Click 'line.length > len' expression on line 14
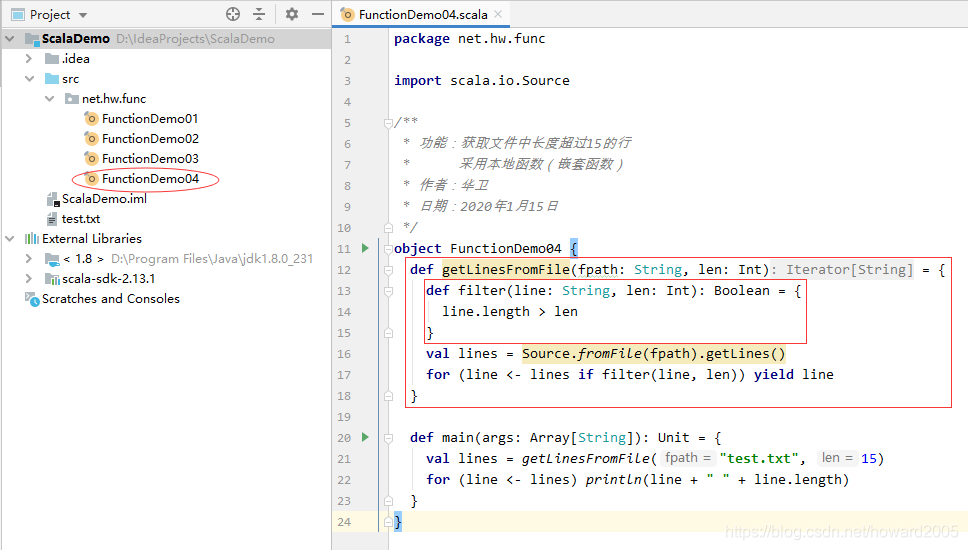The height and width of the screenshot is (550, 968). pos(510,312)
